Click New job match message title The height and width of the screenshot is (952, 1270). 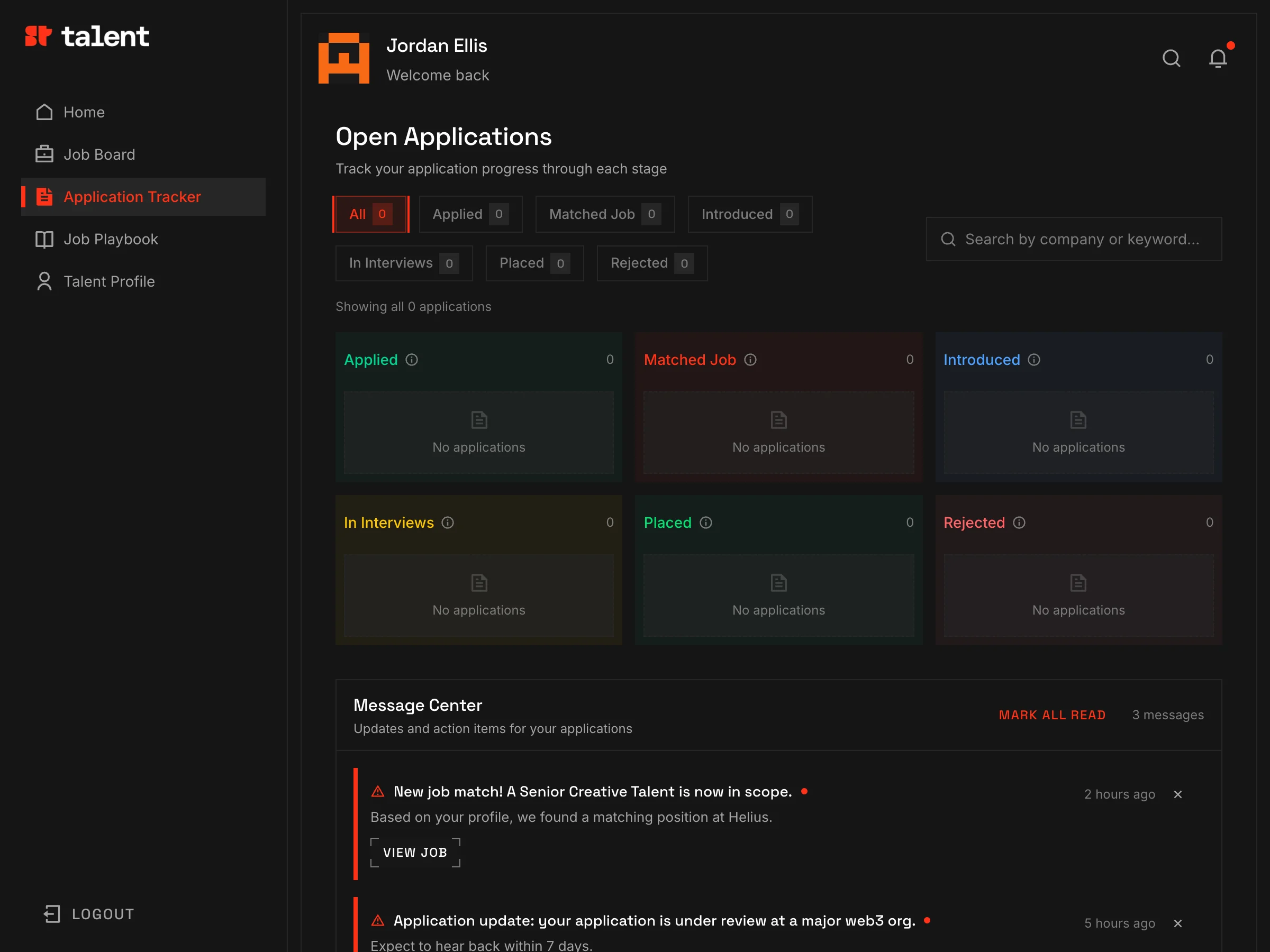593,791
